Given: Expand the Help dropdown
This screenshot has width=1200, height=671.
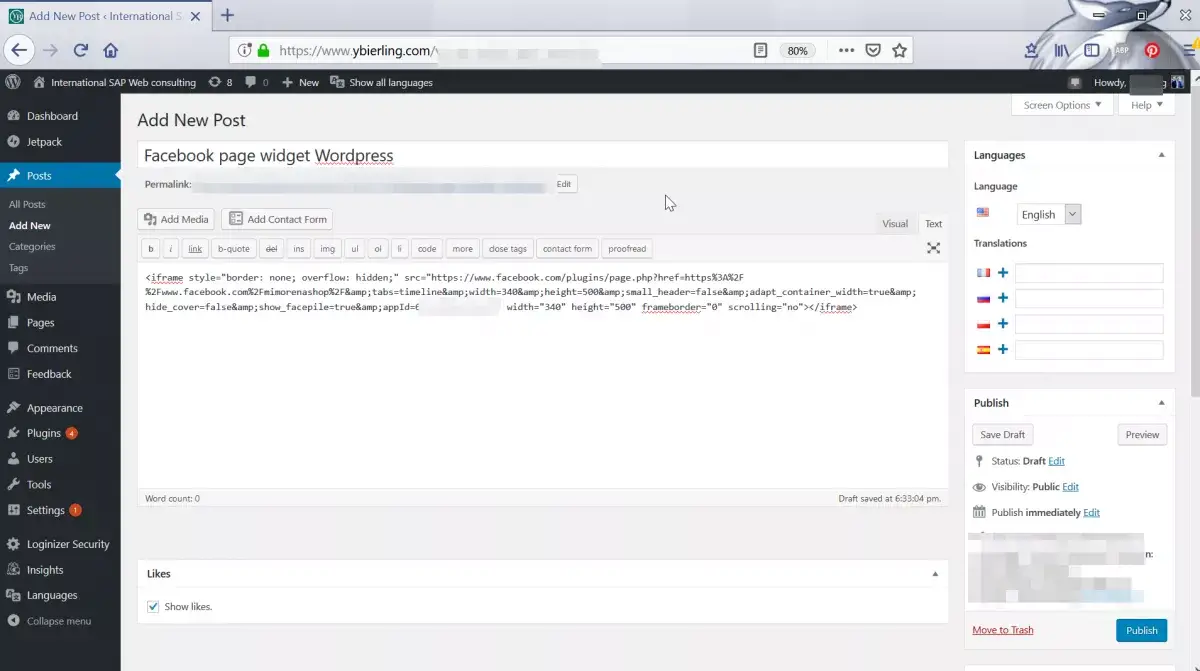Looking at the screenshot, I should point(1147,105).
